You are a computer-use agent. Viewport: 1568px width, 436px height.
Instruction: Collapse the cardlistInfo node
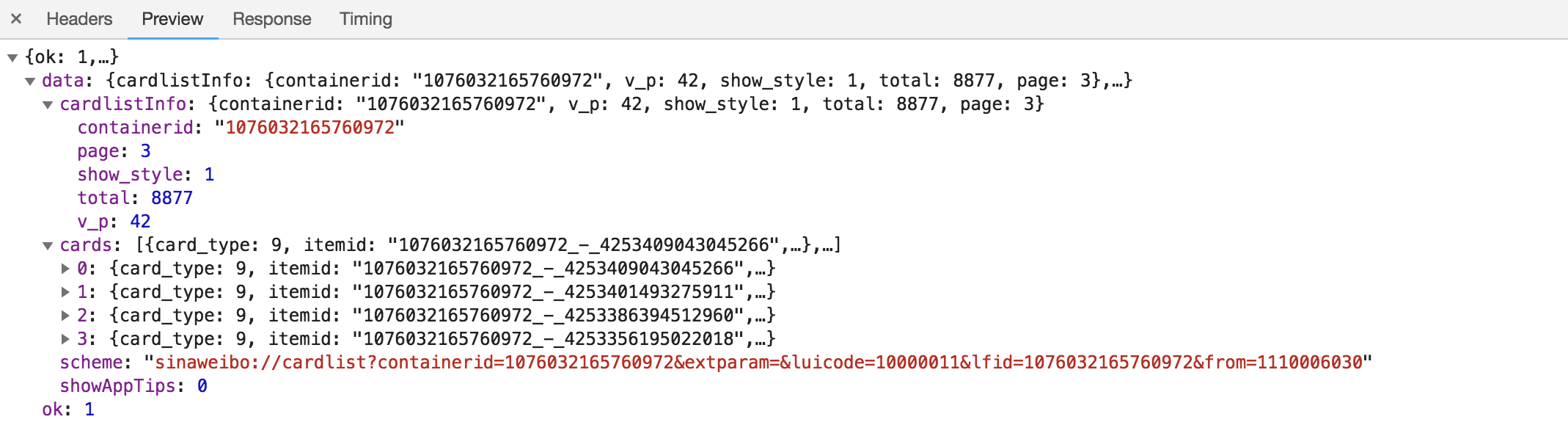point(48,104)
